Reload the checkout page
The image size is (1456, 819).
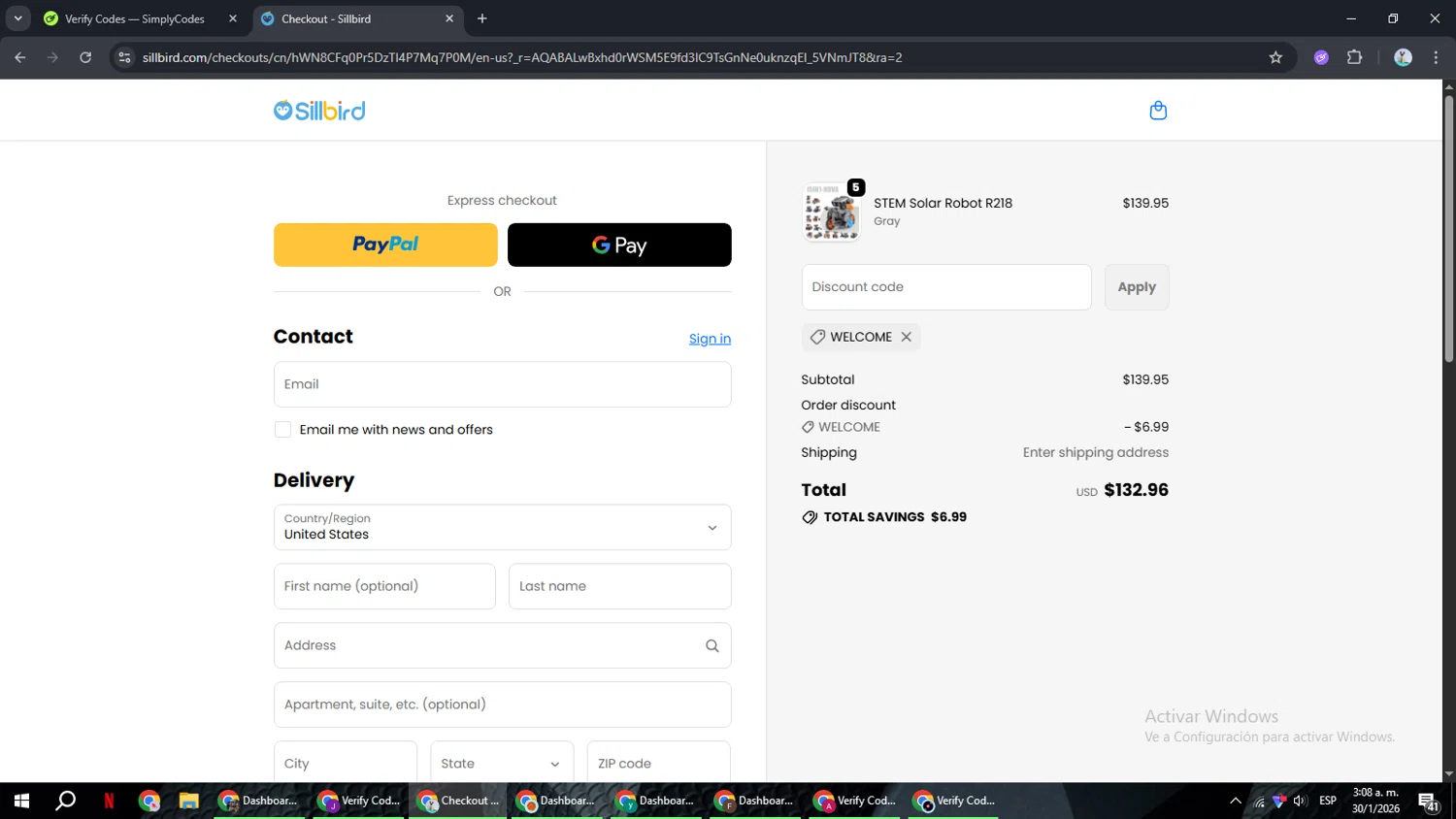coord(85,57)
